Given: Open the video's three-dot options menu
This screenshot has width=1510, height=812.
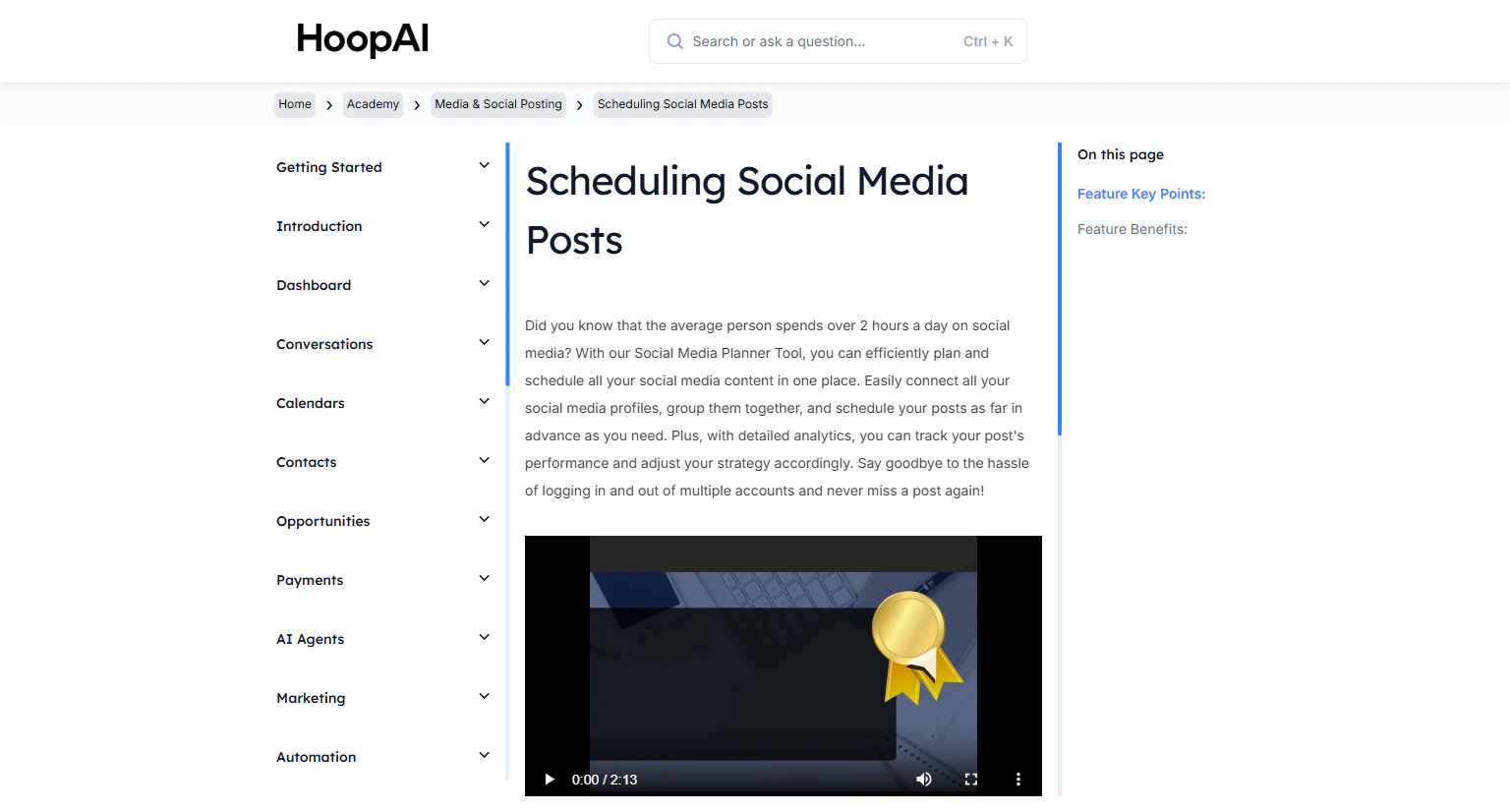Looking at the screenshot, I should point(1017,779).
